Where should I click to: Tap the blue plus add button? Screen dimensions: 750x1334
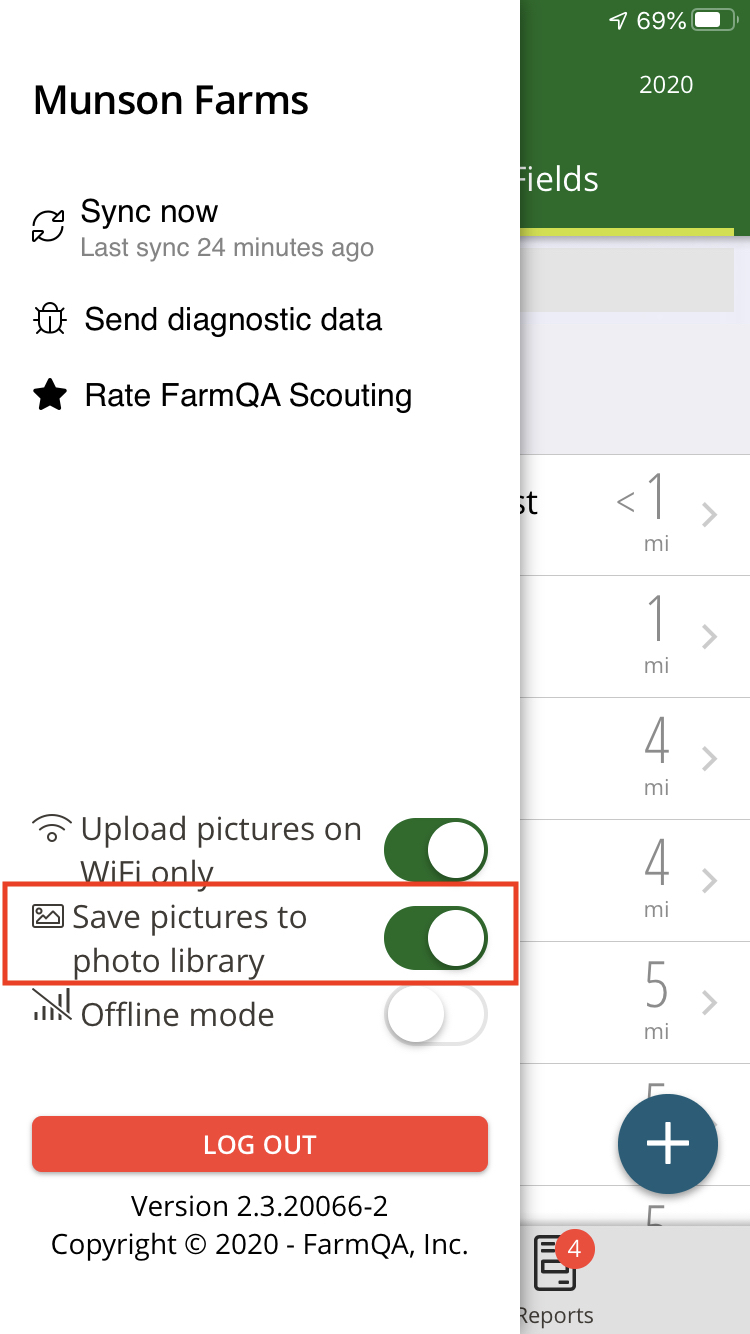668,1145
